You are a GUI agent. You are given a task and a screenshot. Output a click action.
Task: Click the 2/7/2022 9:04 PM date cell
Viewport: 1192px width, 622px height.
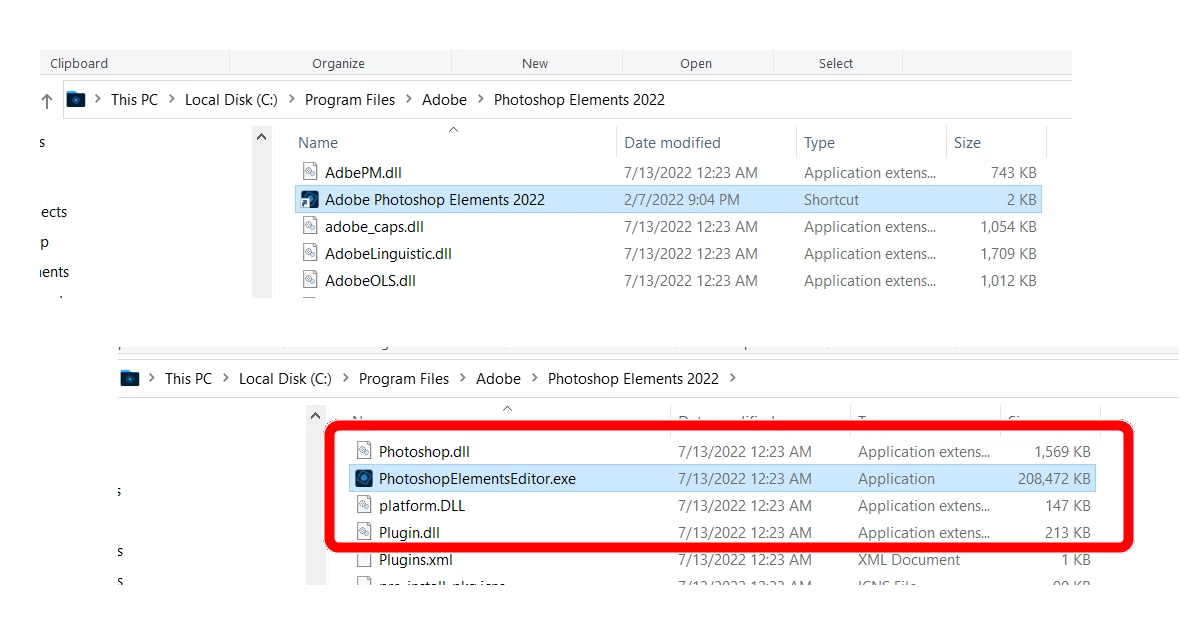[x=681, y=200]
